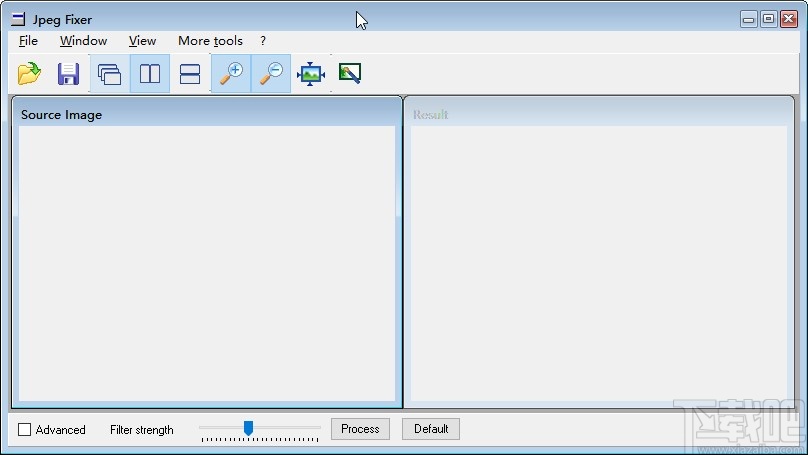Select the cascade windows layout icon
Image resolution: width=808 pixels, height=455 pixels.
[109, 74]
